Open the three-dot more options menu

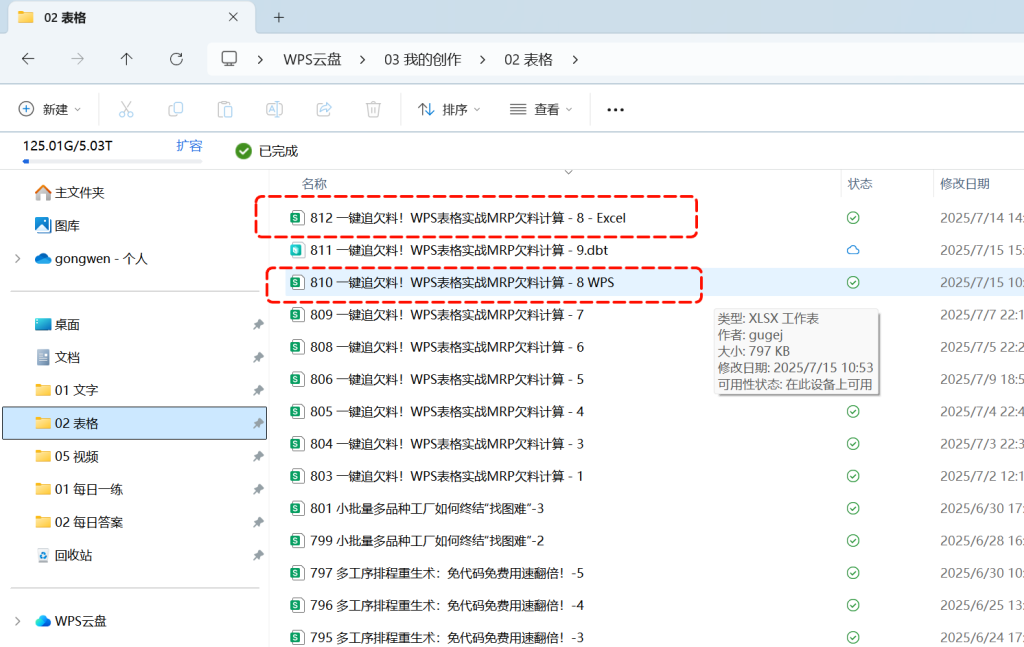point(615,110)
